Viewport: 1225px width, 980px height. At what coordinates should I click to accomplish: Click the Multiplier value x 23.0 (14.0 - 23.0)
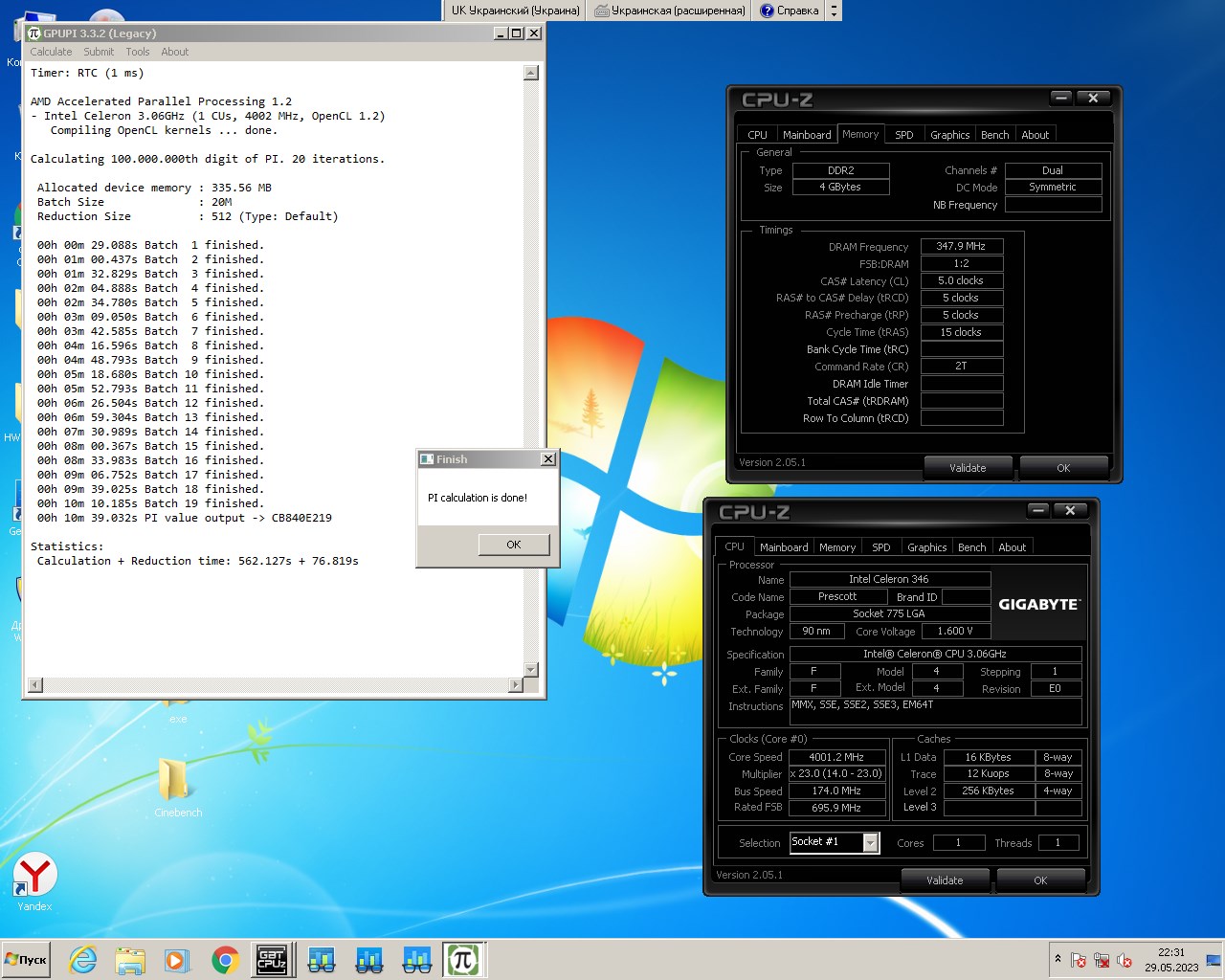pyautogui.click(x=836, y=773)
